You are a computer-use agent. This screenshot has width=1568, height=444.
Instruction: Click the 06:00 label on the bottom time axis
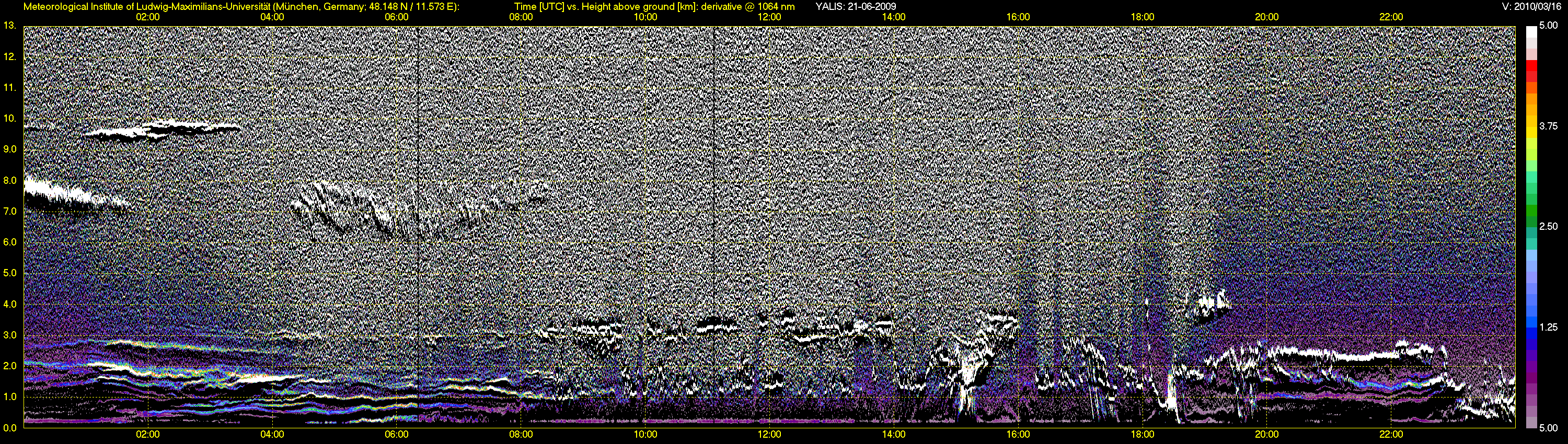(x=396, y=434)
